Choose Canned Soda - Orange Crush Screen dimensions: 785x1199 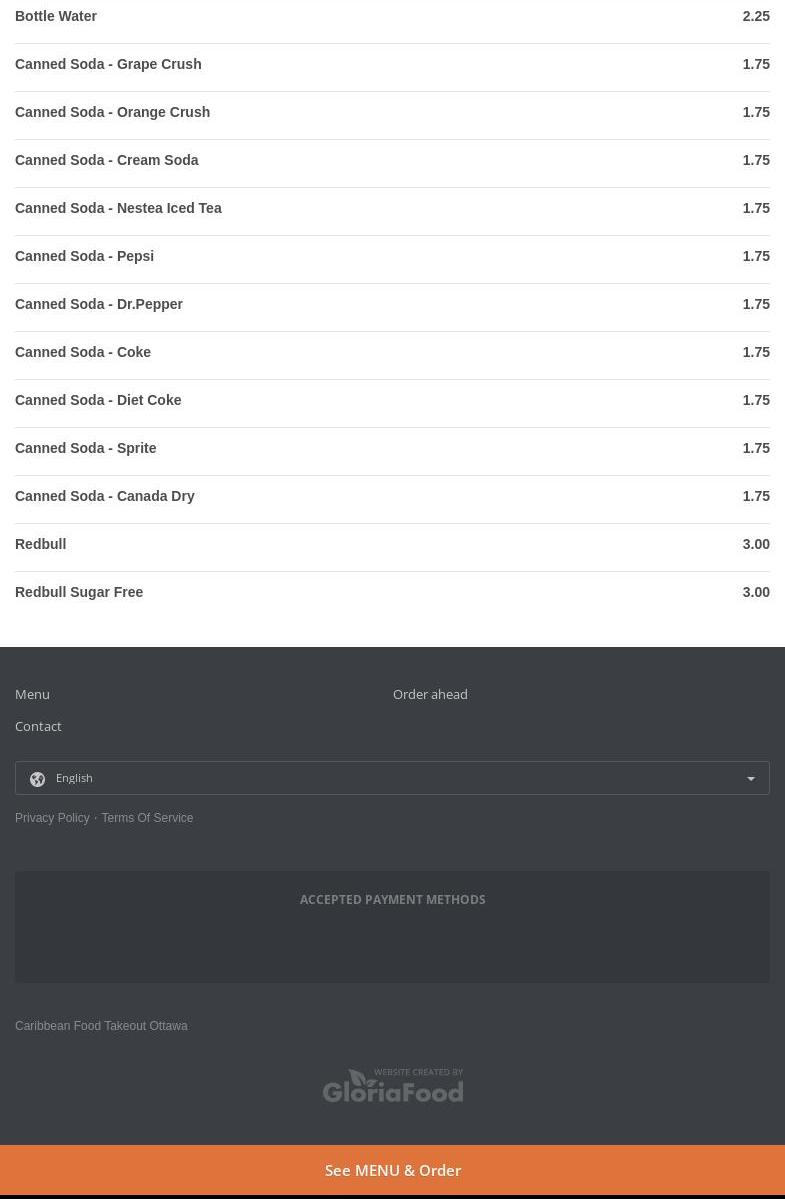(x=112, y=112)
